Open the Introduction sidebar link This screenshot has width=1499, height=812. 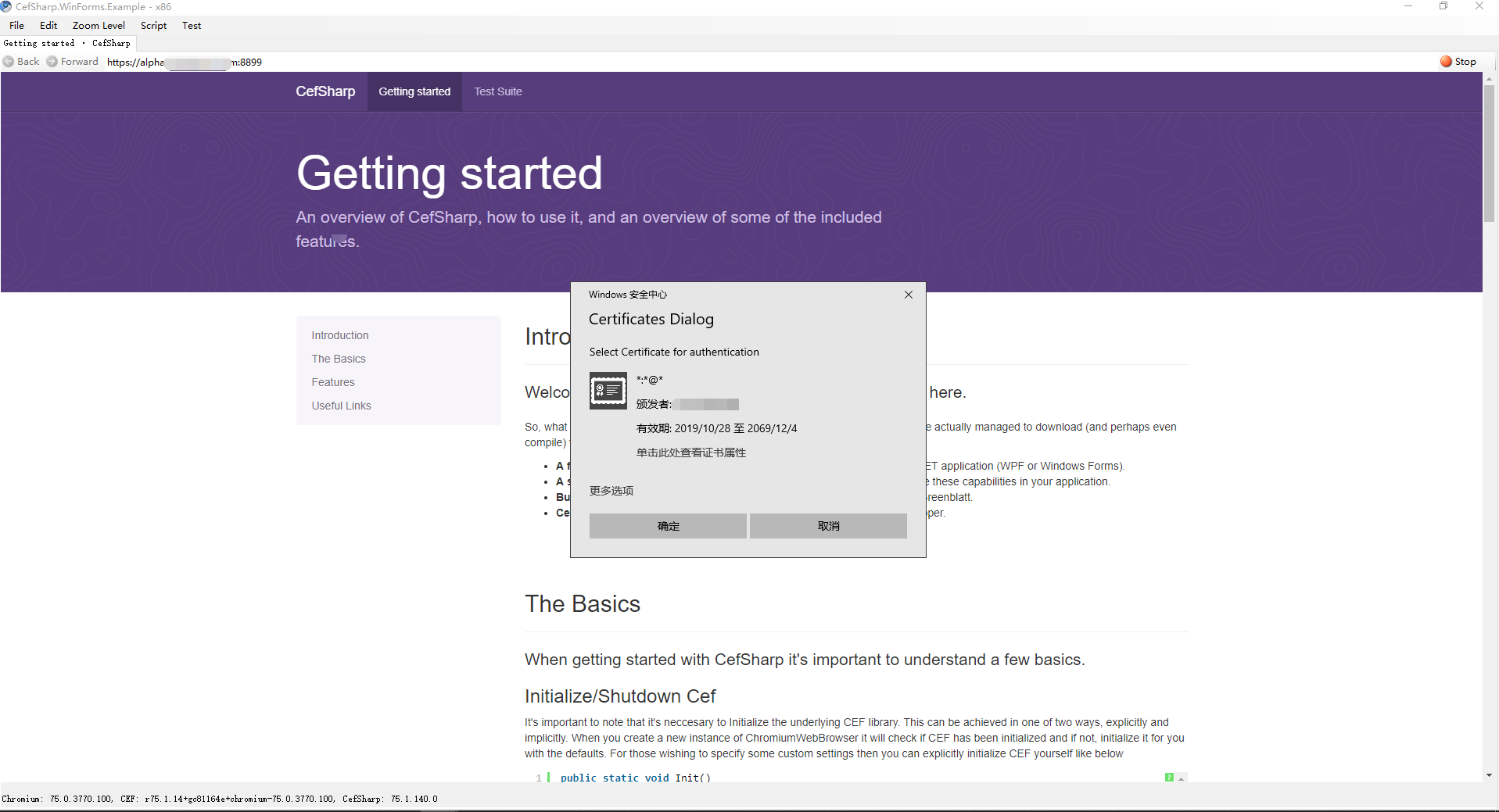click(x=339, y=334)
